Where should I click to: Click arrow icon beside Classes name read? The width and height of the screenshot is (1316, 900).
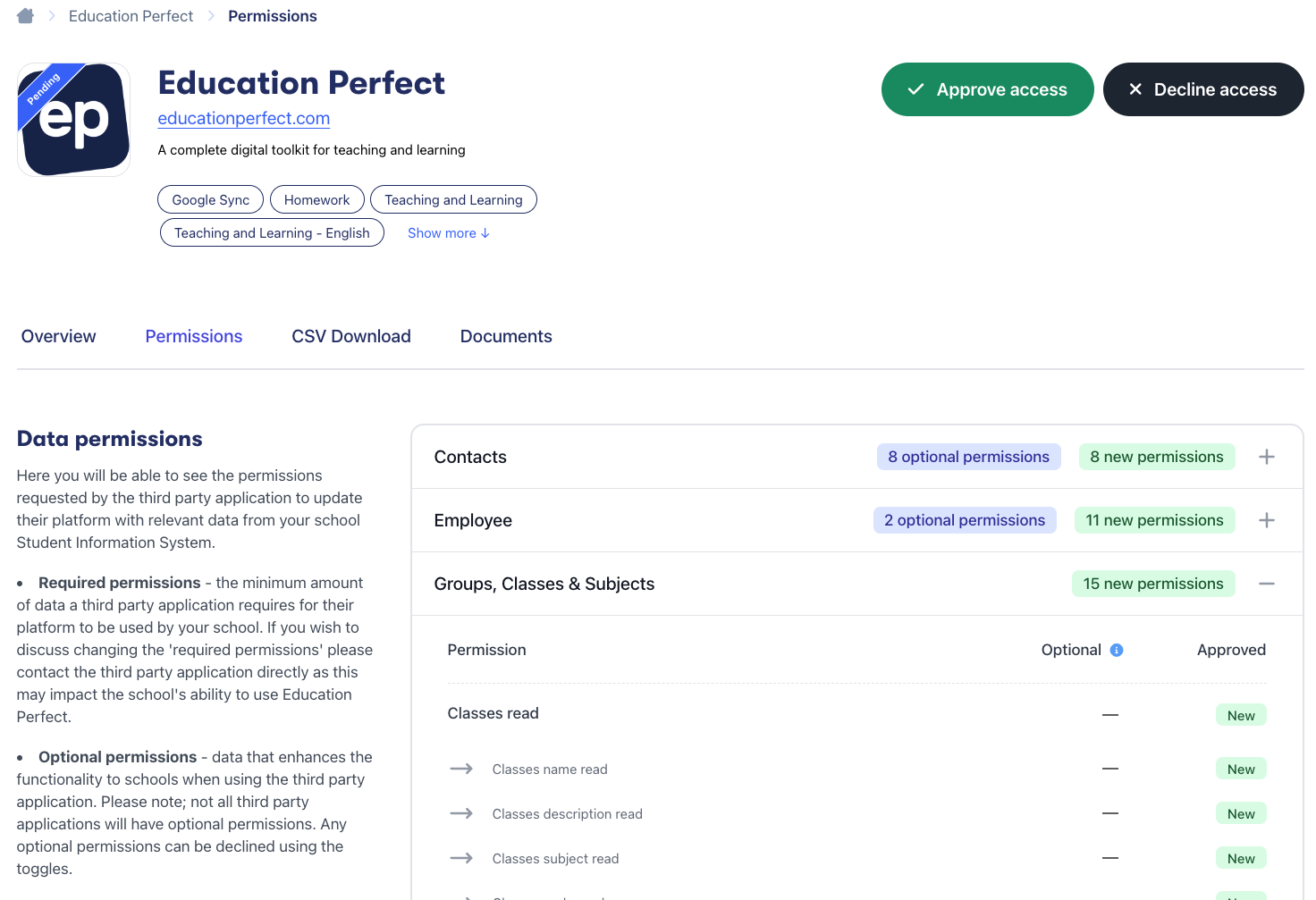(461, 769)
